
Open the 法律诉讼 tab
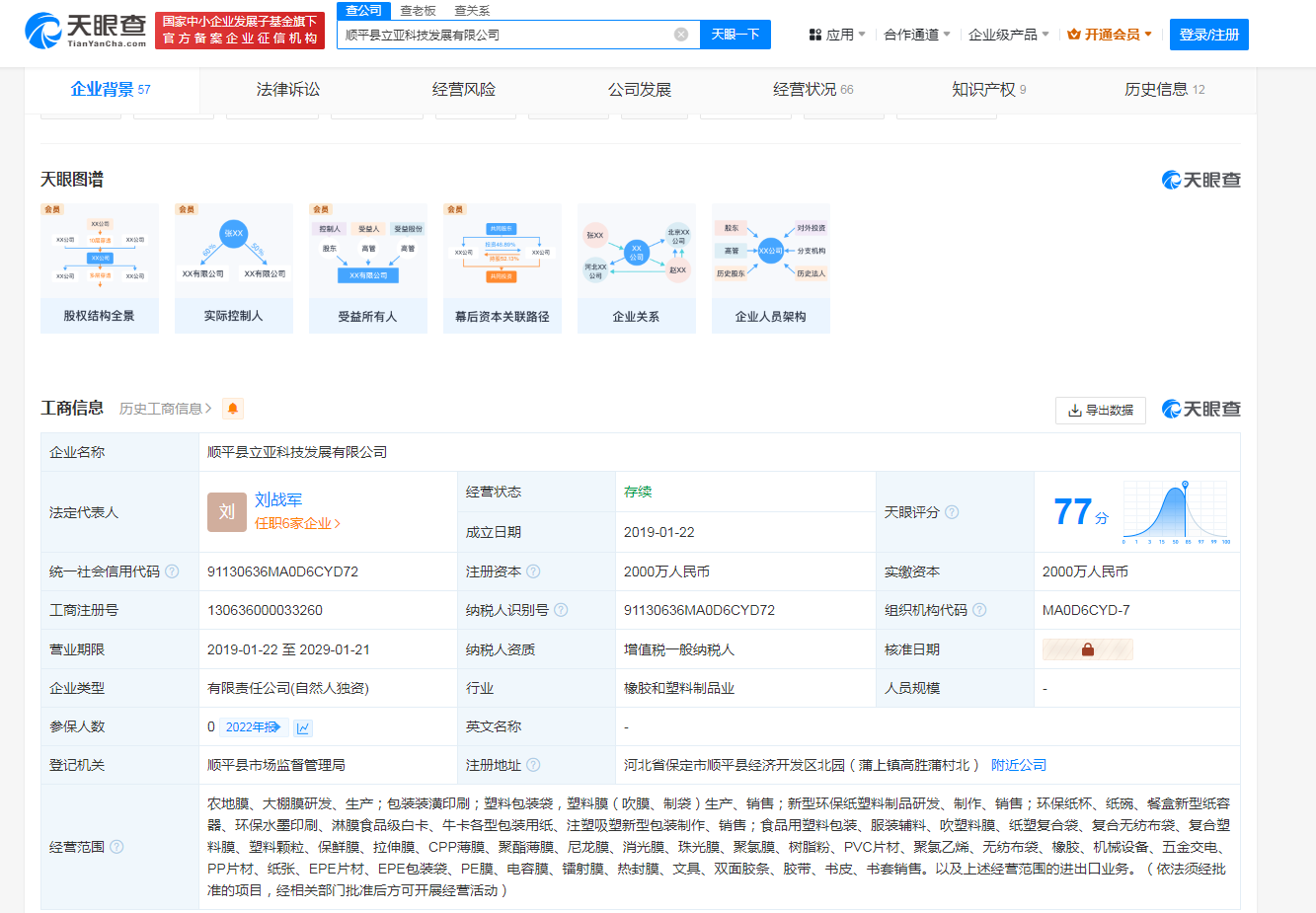[x=288, y=90]
